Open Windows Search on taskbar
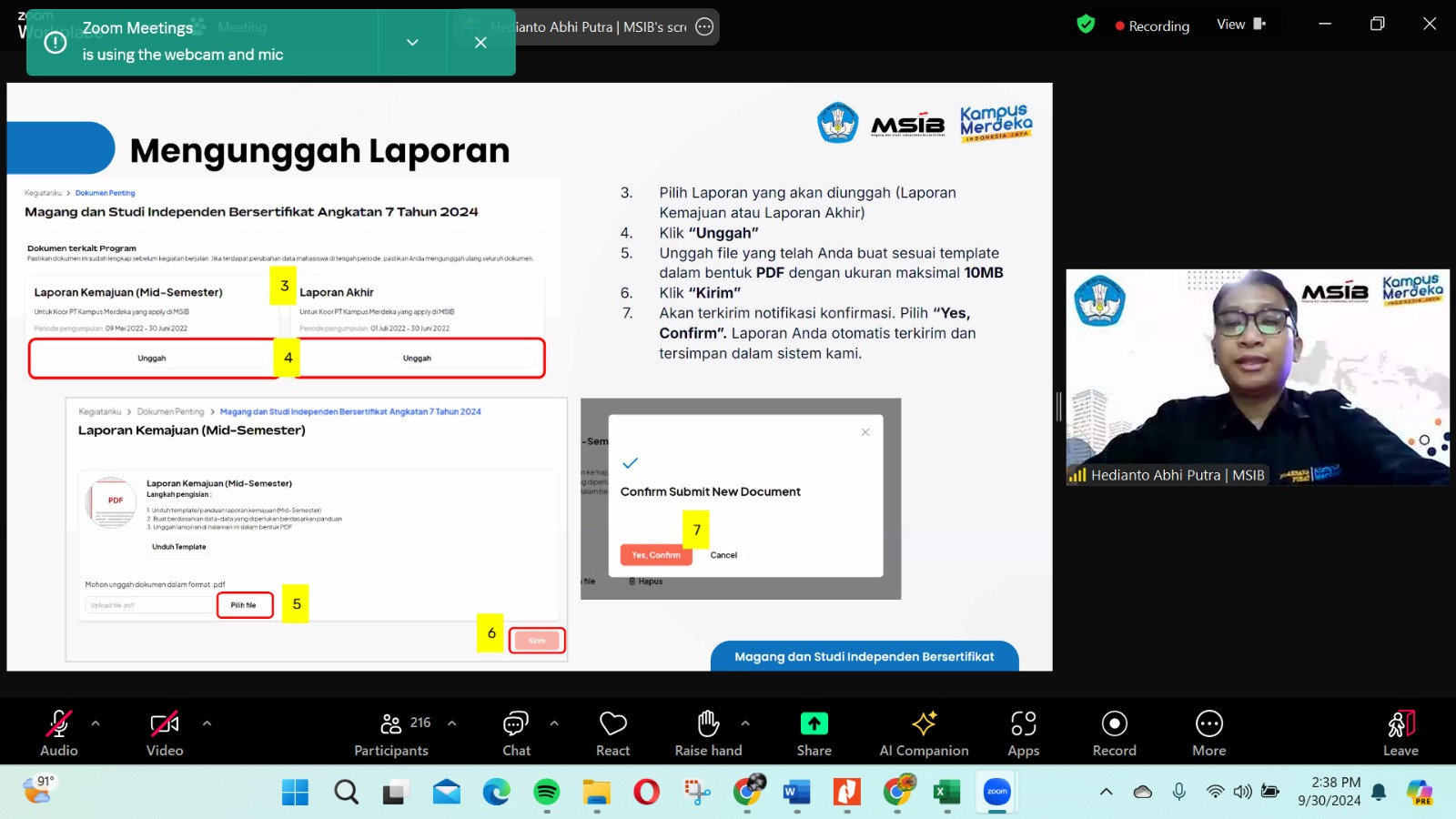The height and width of the screenshot is (819, 1456). 346,793
